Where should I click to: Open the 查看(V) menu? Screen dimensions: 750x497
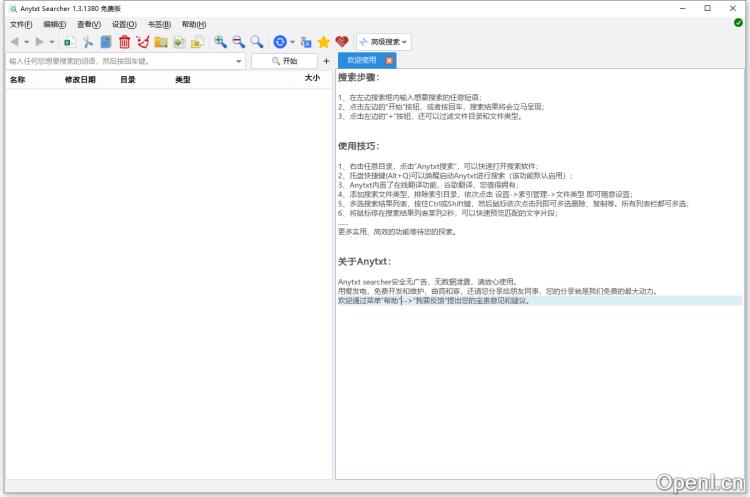(89, 24)
